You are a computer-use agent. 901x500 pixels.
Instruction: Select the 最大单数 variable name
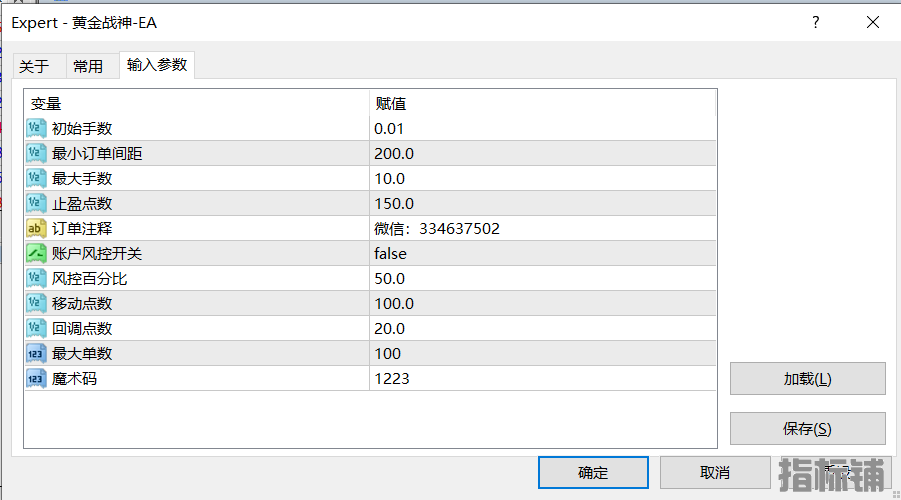point(82,353)
